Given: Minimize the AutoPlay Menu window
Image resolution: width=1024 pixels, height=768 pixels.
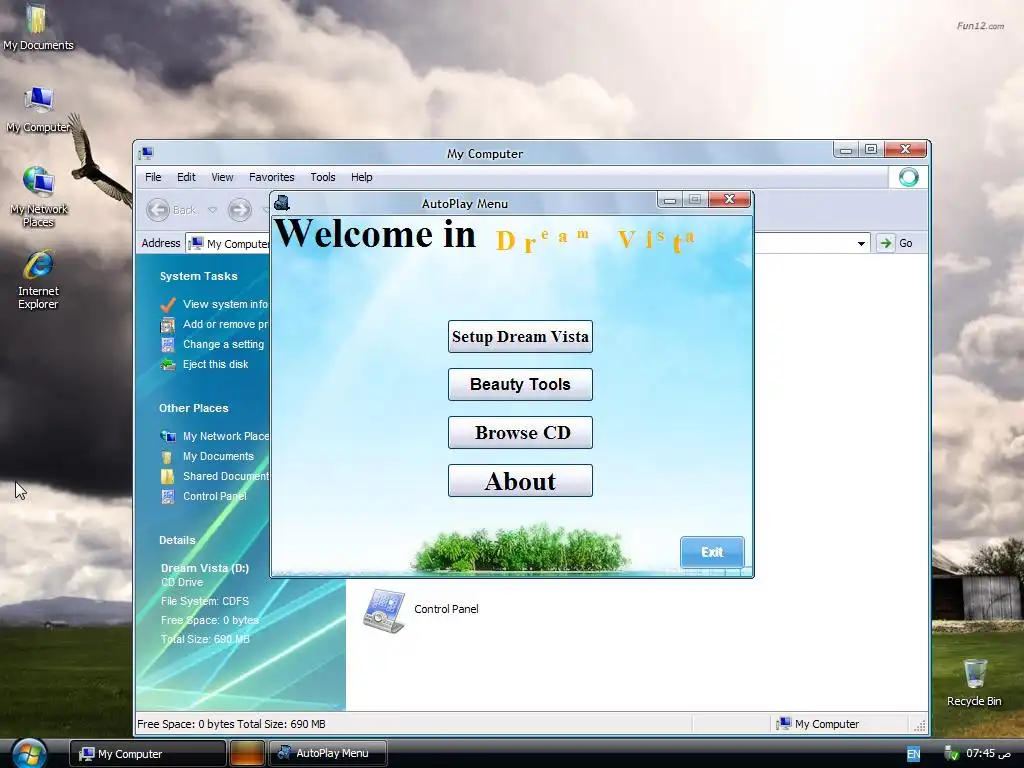Looking at the screenshot, I should (x=669, y=200).
